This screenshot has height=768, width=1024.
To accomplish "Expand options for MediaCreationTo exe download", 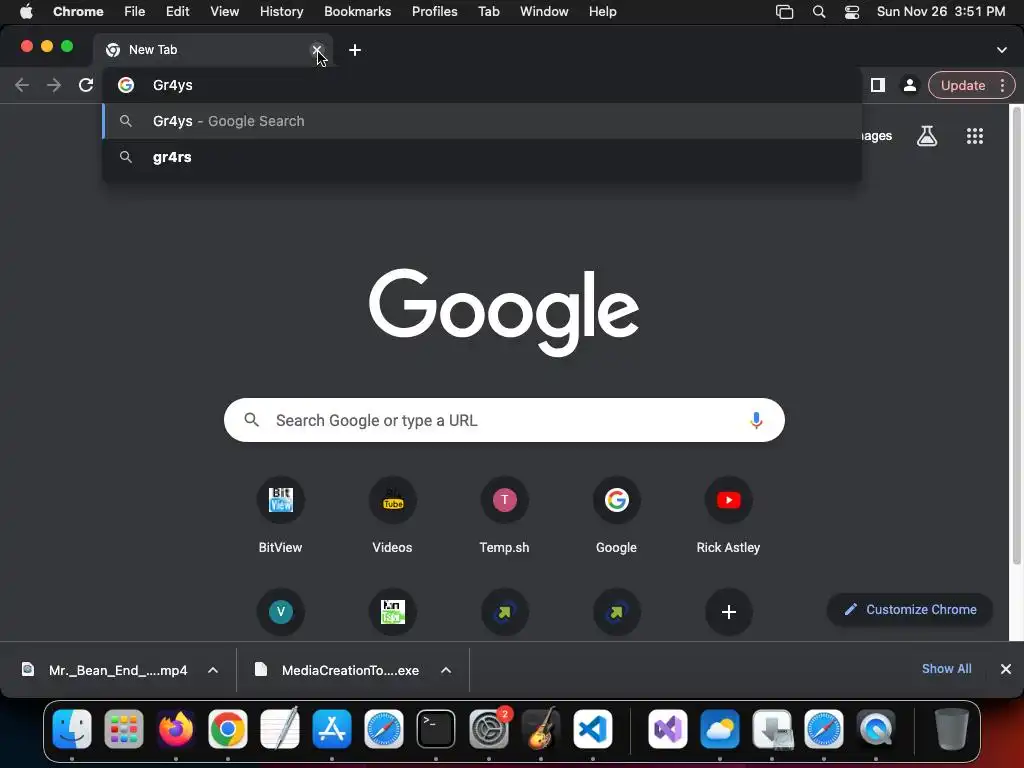I will [x=446, y=670].
